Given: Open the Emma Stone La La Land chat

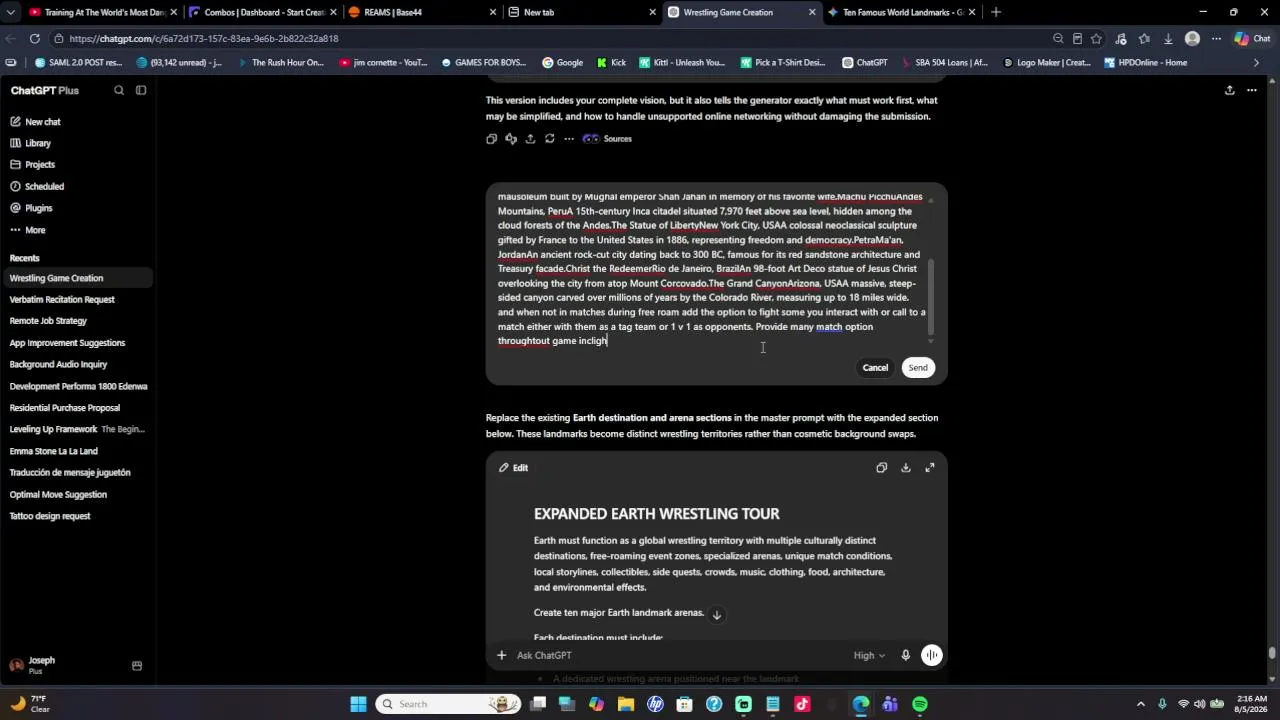Looking at the screenshot, I should (53, 451).
